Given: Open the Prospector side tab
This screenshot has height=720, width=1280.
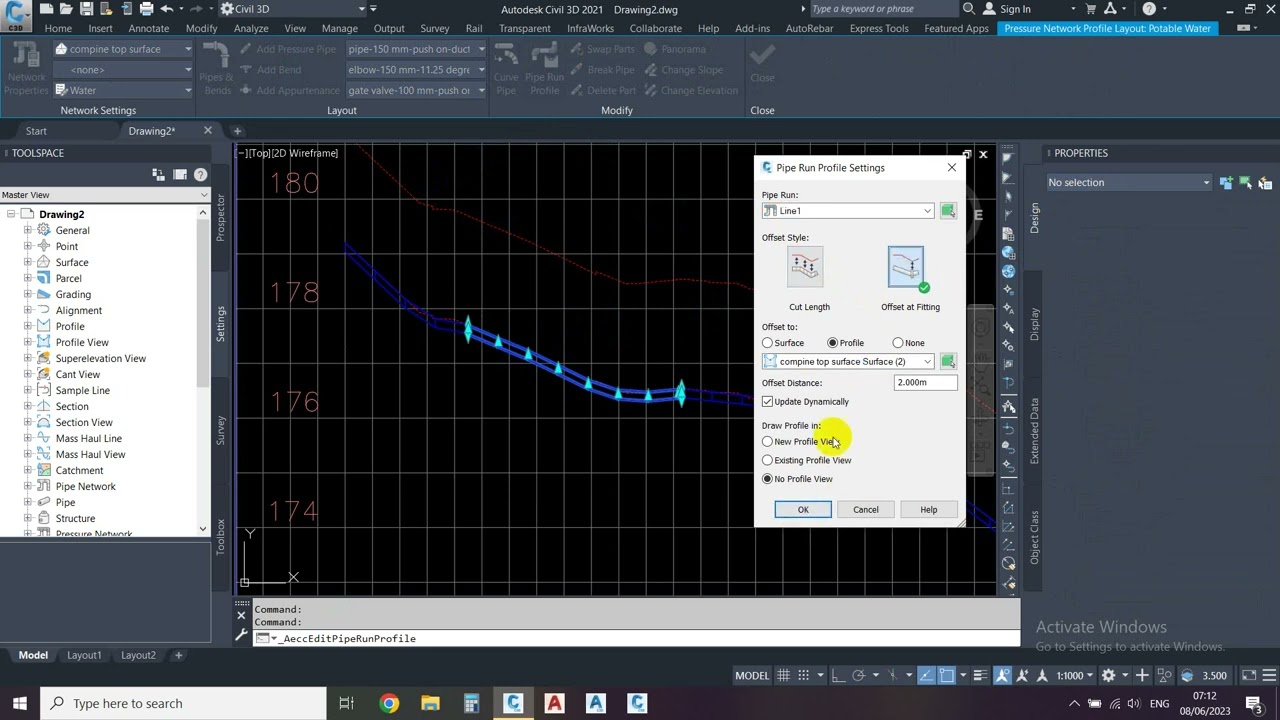Looking at the screenshot, I should [221, 217].
